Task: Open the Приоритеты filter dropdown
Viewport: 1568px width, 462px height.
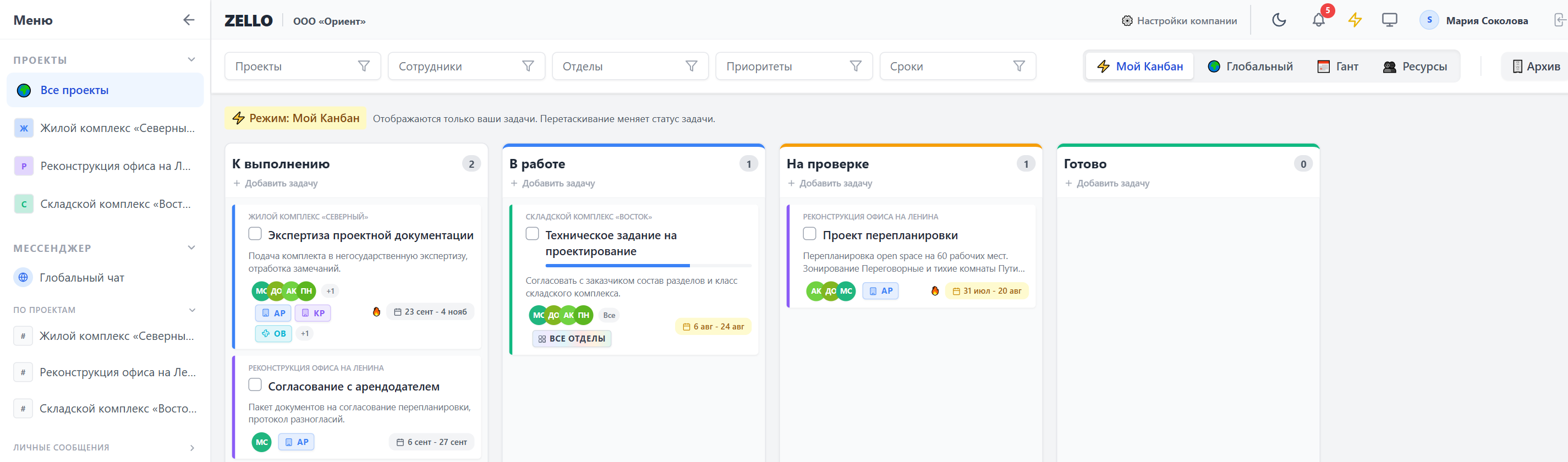Action: [794, 66]
